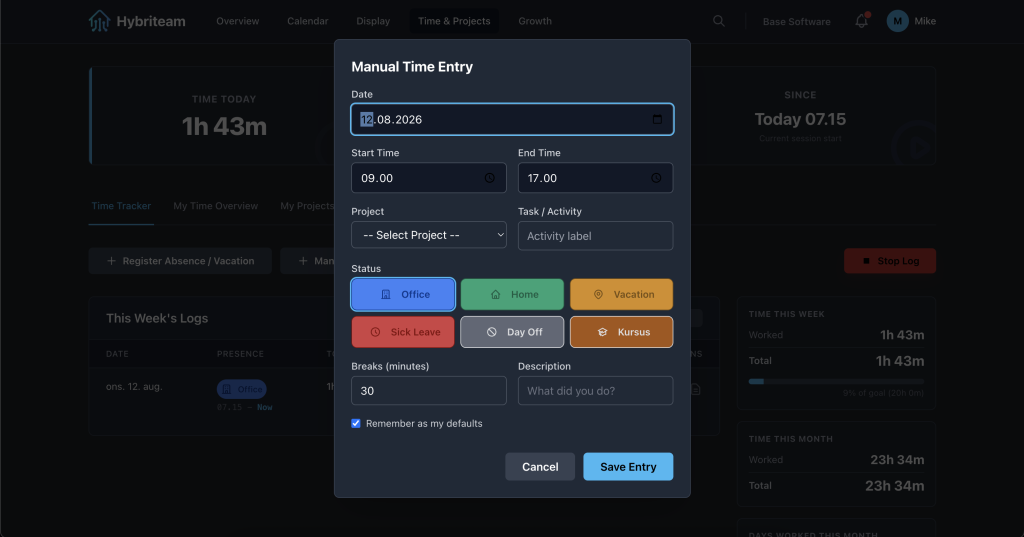The height and width of the screenshot is (537, 1024).
Task: Focus the Date input field
Action: 512,119
